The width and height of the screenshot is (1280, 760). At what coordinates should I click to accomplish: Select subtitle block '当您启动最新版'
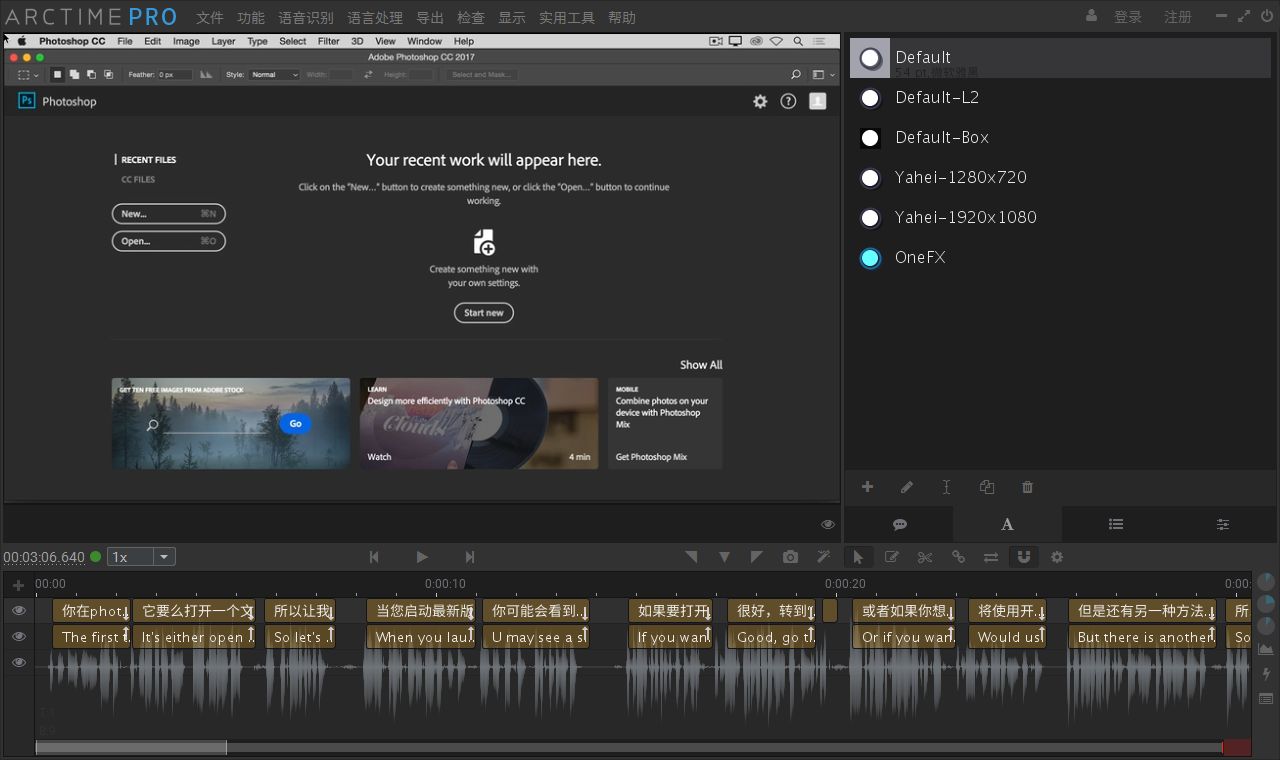point(421,611)
